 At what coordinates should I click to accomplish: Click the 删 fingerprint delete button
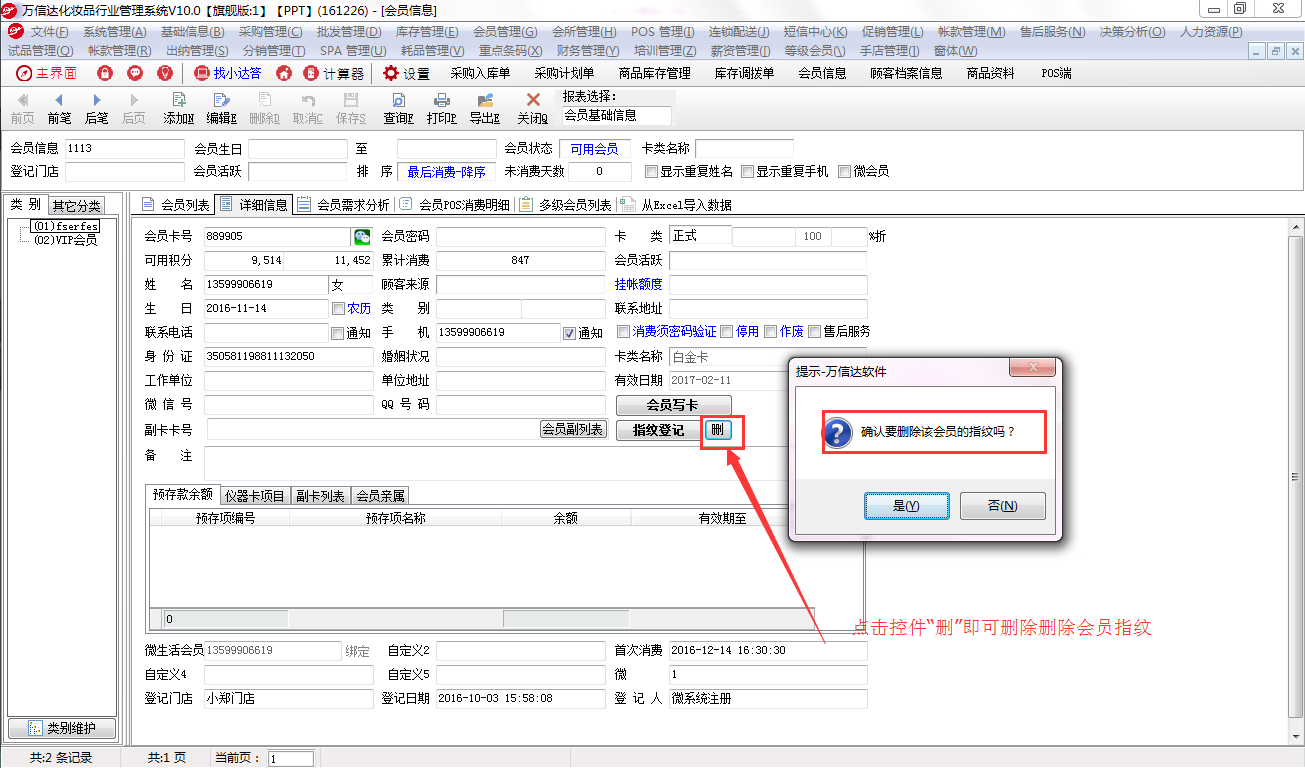point(718,430)
